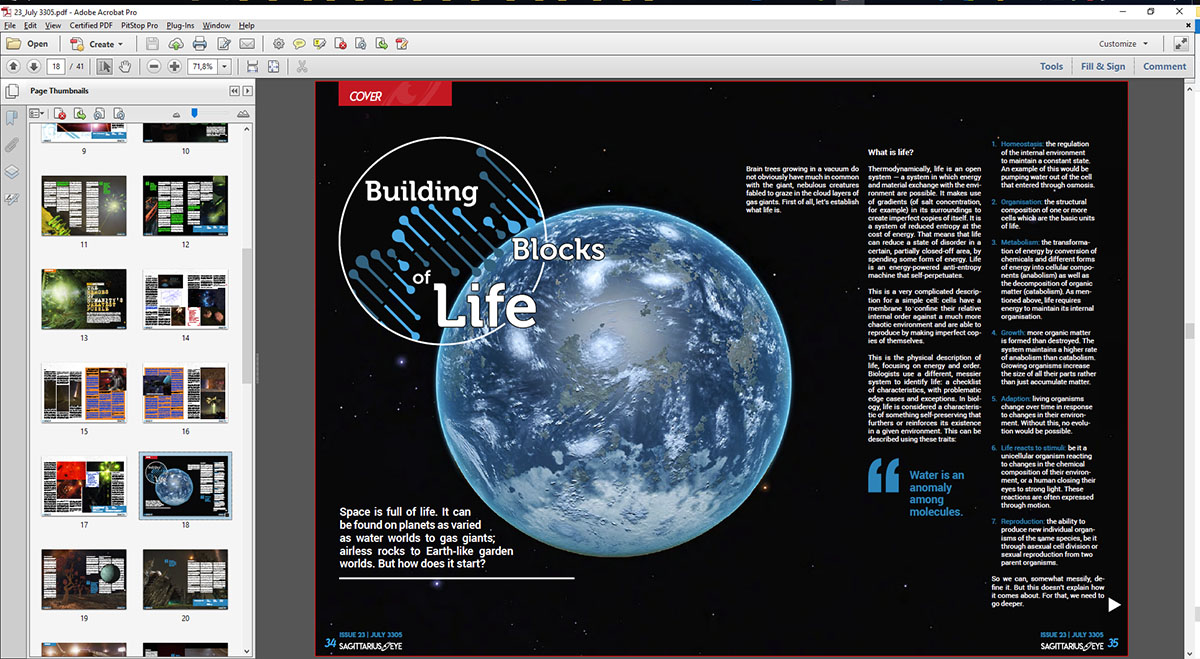Select page 11 thumbnail
The image size is (1200, 659).
pos(84,206)
